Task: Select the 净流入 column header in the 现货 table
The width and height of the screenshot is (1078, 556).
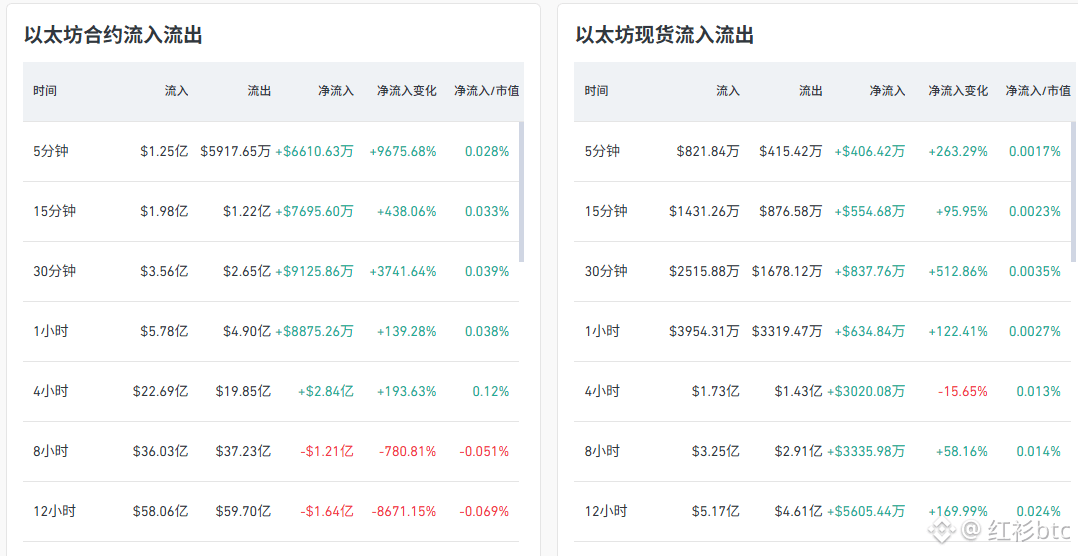Action: tap(887, 91)
